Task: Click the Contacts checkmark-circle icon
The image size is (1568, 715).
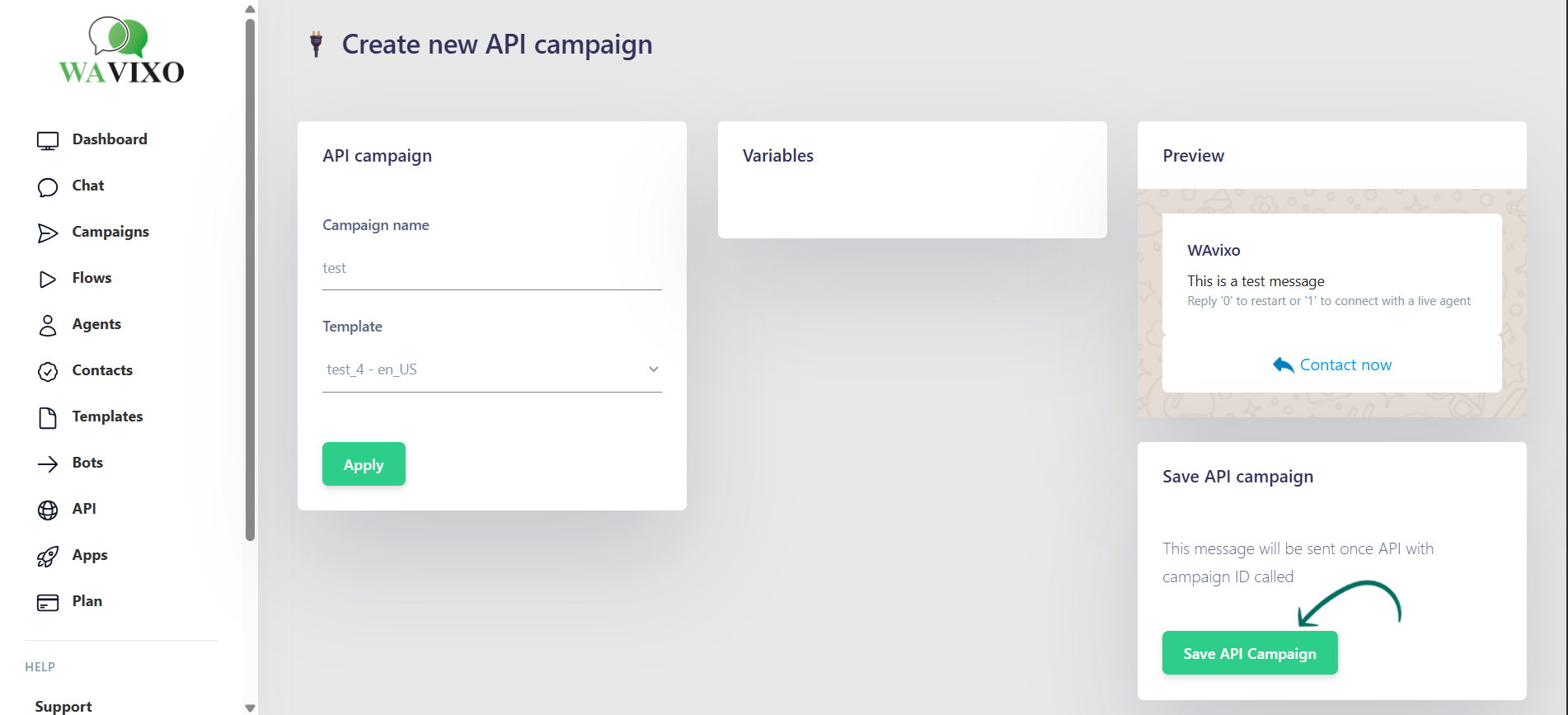Action: point(48,372)
